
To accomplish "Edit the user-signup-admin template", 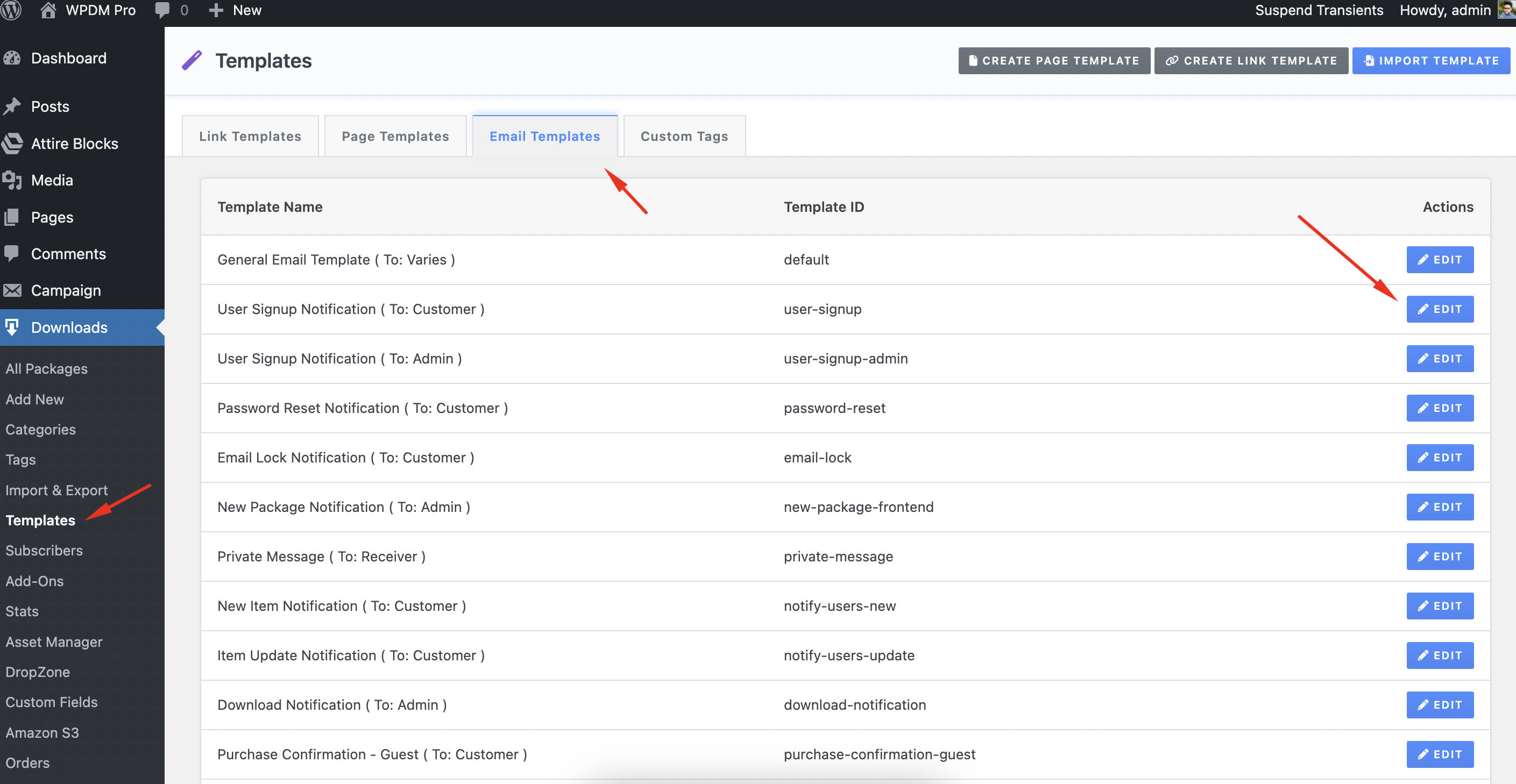I will coord(1440,358).
